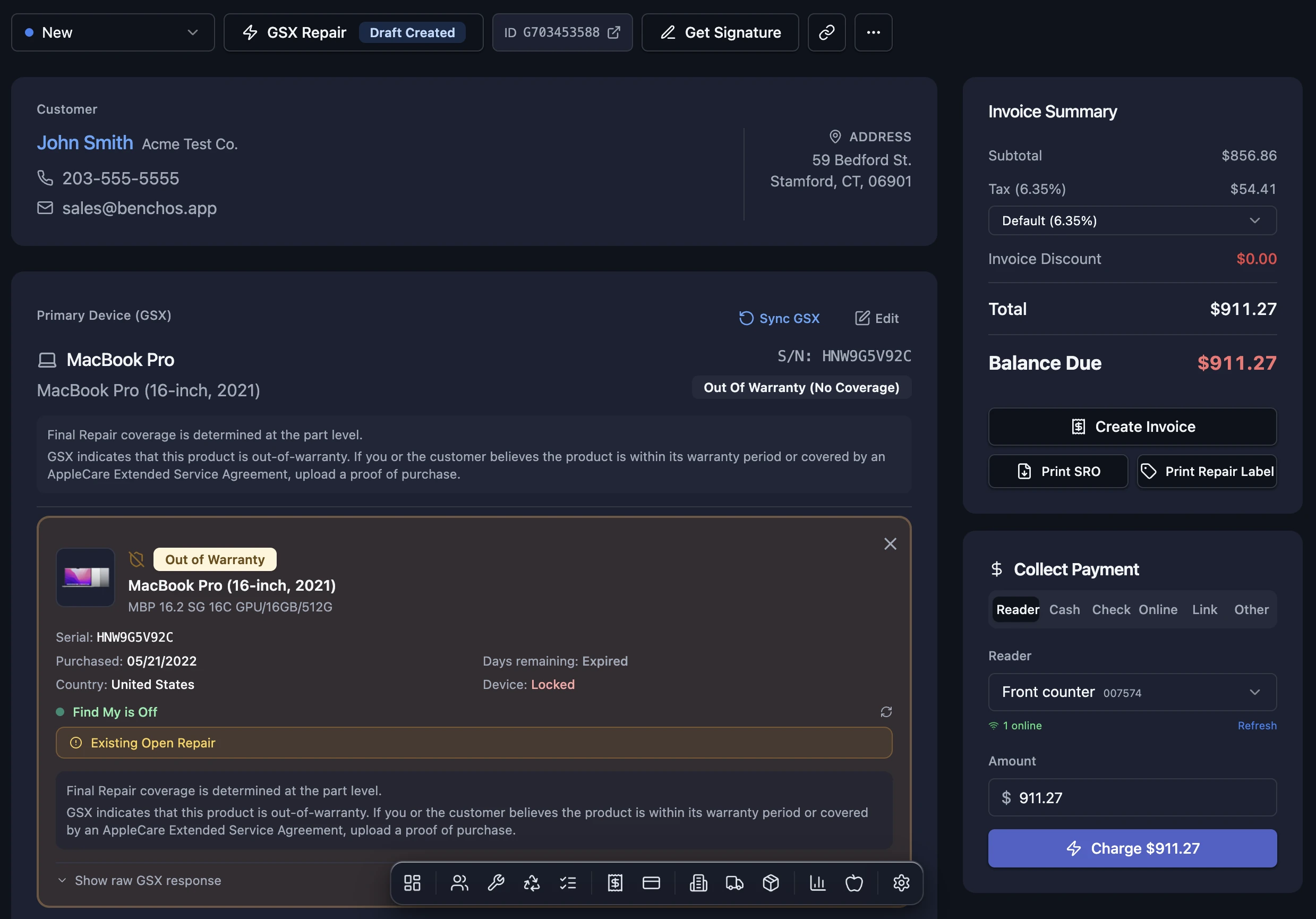This screenshot has height=919, width=1316.
Task: Open John Smith customer link
Action: [85, 142]
